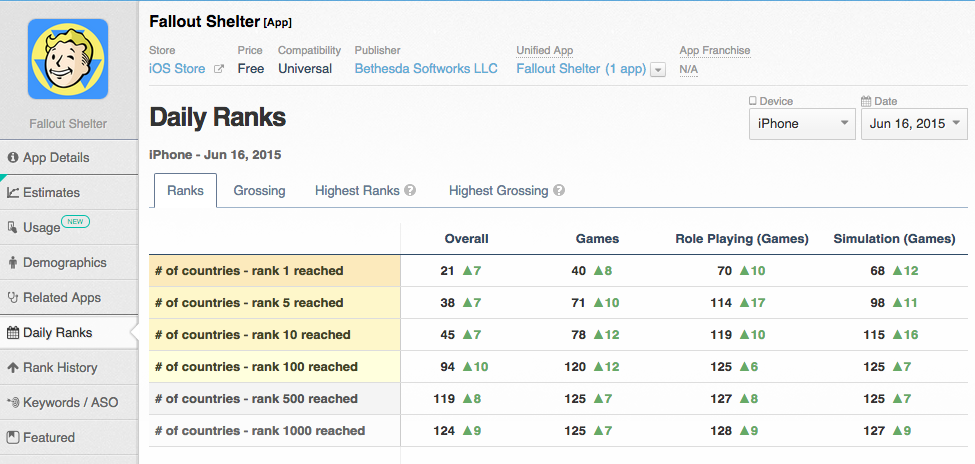This screenshot has width=975, height=464.
Task: Click the Overall column header
Action: click(x=466, y=239)
